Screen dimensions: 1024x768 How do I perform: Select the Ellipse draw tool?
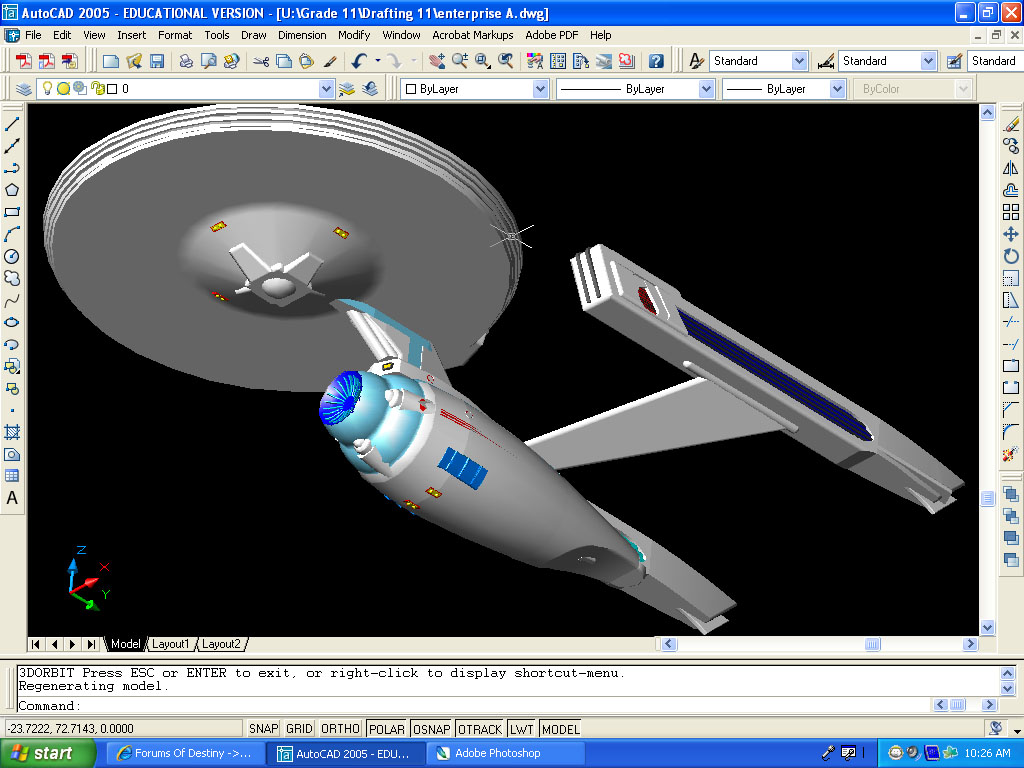point(12,323)
